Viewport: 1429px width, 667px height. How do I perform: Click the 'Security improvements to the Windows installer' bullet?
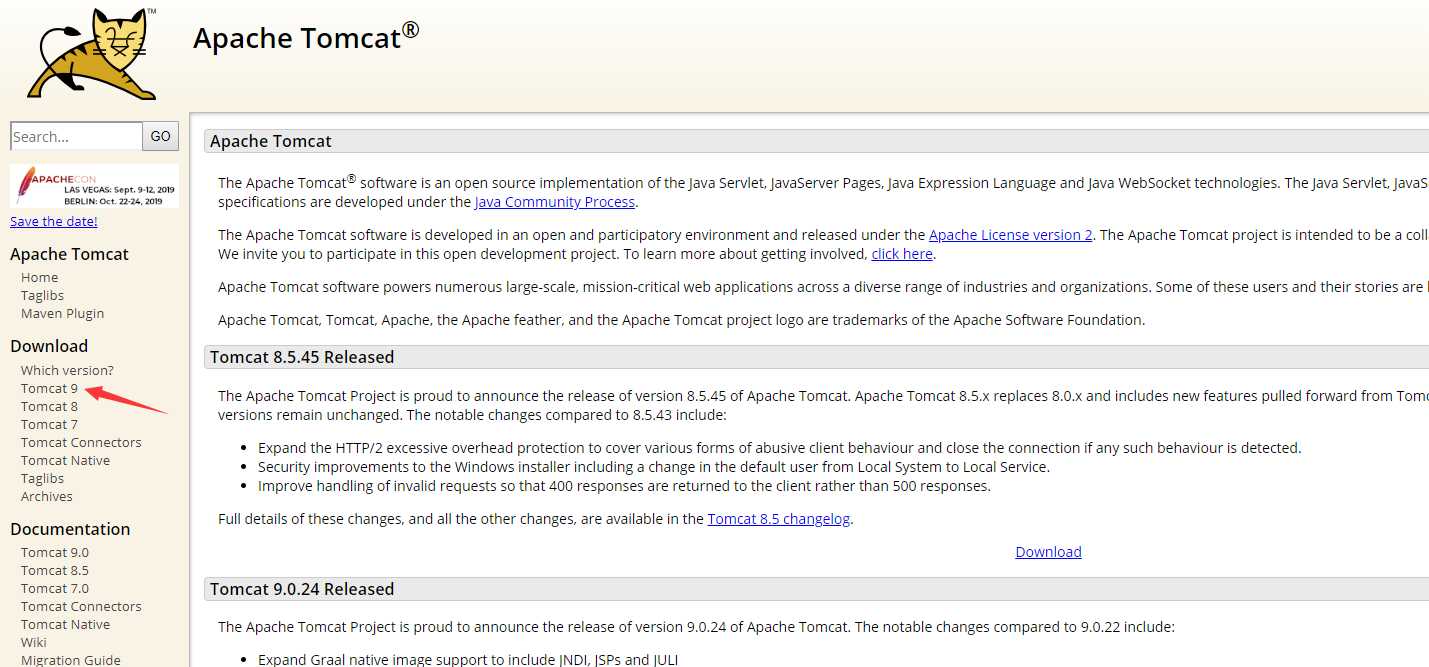click(654, 467)
